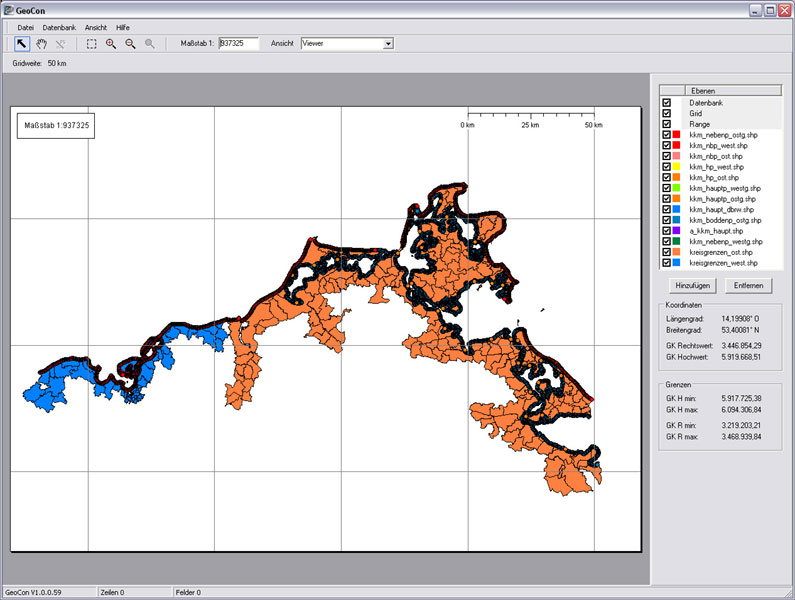Open the Datenbank menu
The height and width of the screenshot is (600, 795).
pos(59,27)
